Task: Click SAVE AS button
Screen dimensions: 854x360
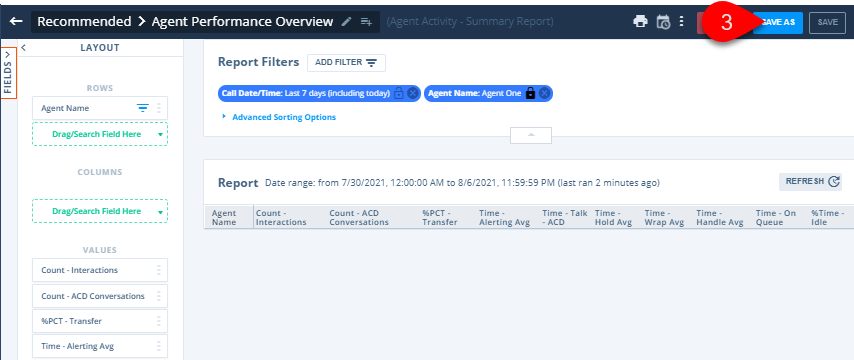Action: click(x=778, y=22)
